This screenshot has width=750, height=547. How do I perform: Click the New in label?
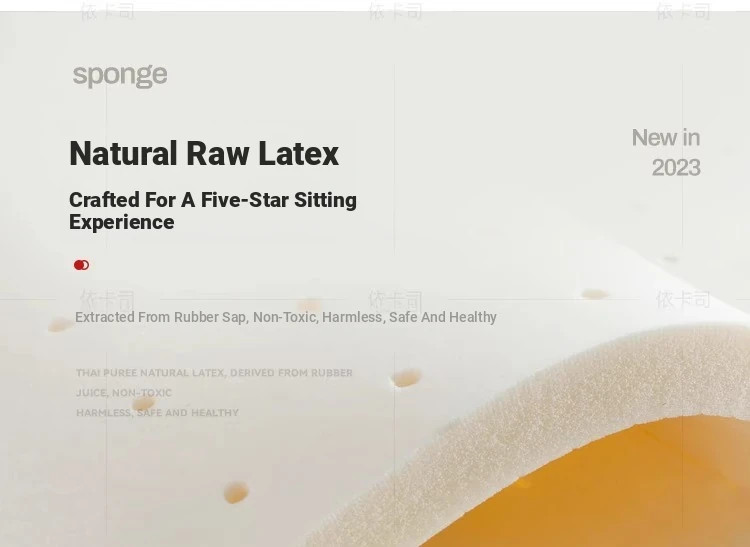point(666,138)
